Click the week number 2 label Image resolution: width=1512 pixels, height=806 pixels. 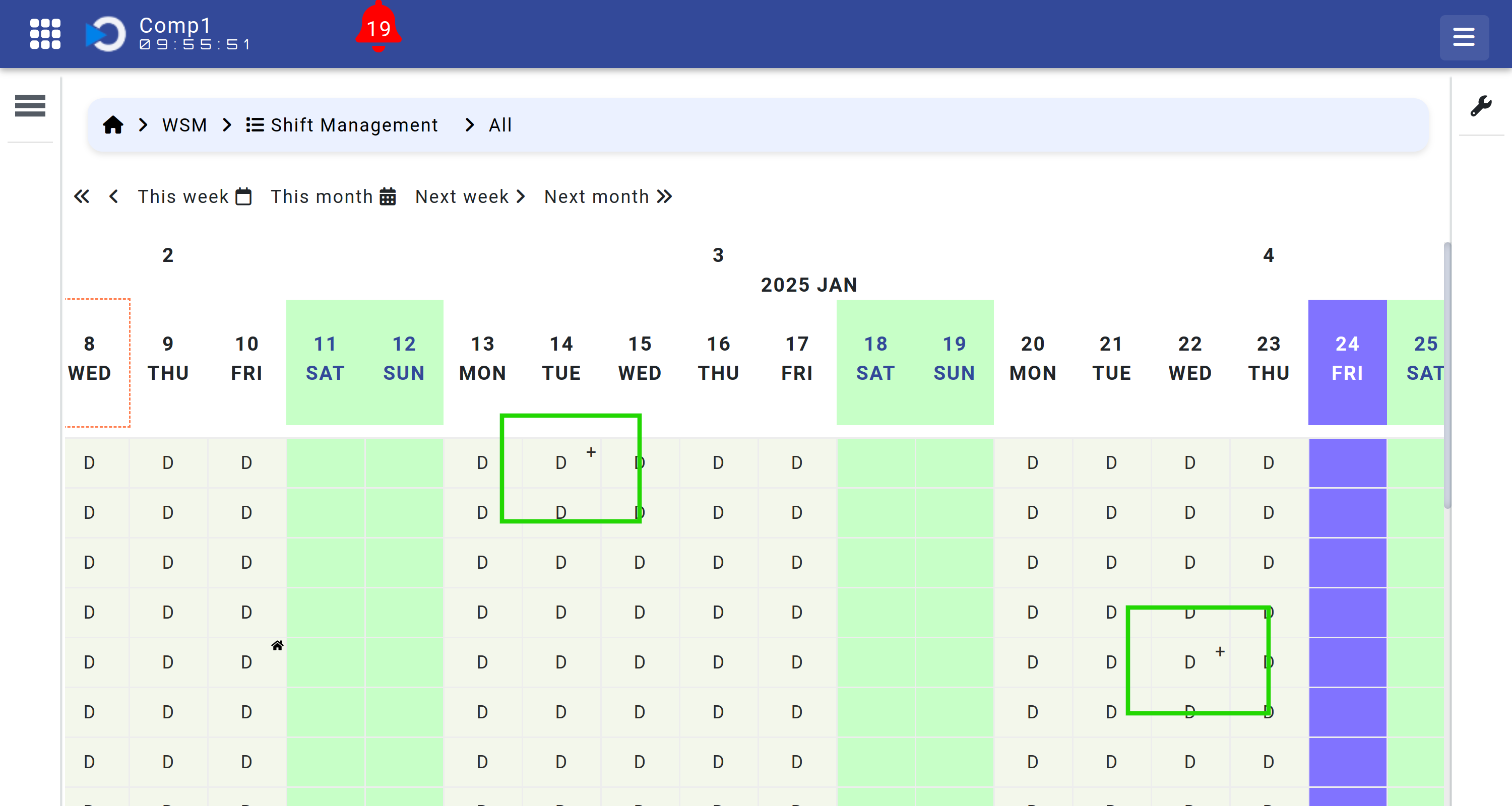coord(168,255)
